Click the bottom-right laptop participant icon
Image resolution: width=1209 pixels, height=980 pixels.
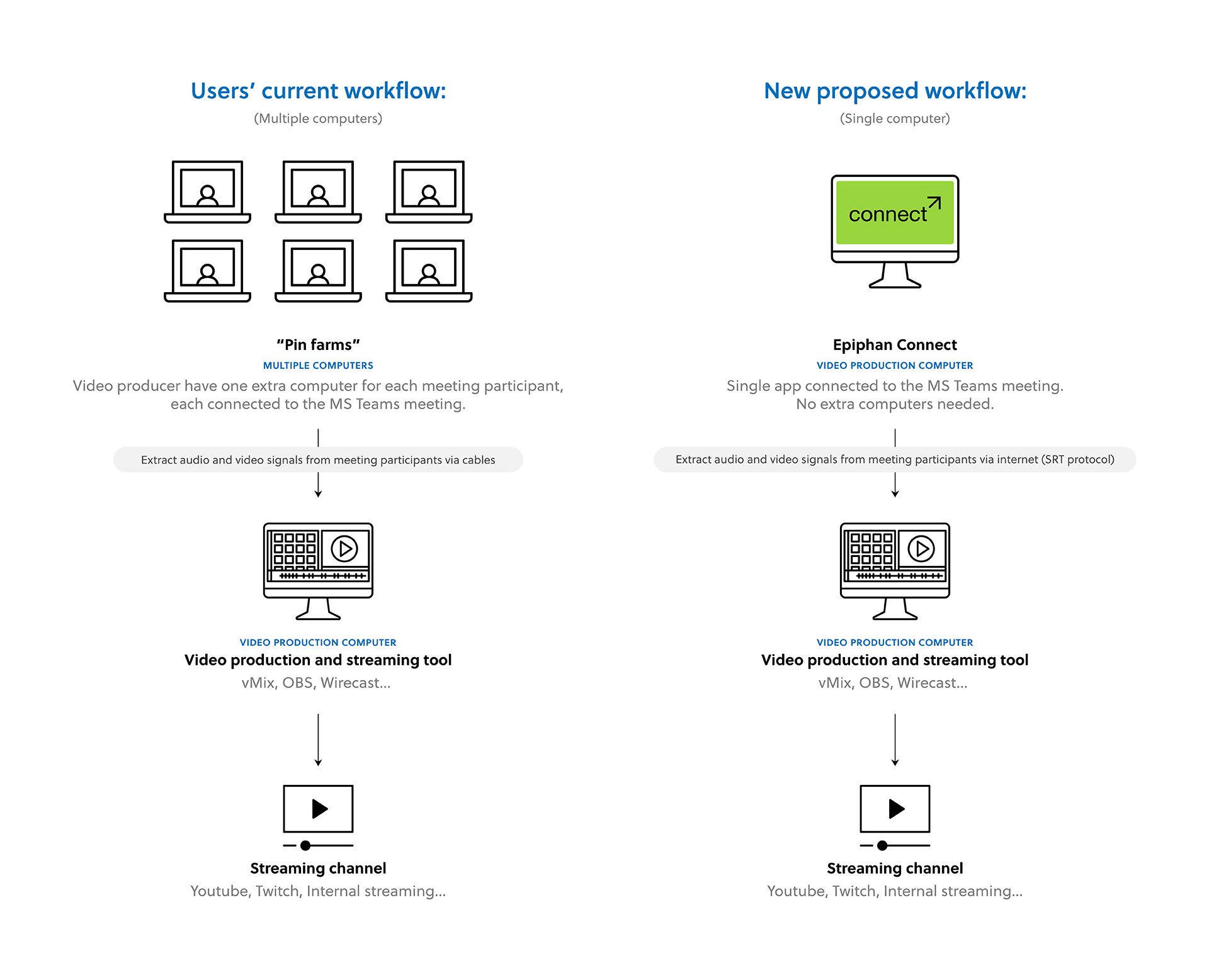429,271
